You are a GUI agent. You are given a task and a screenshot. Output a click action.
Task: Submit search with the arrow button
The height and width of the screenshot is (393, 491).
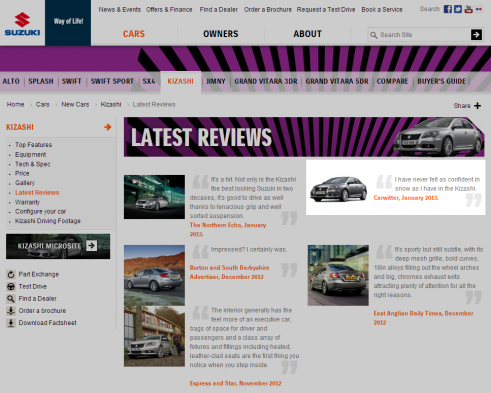[476, 34]
